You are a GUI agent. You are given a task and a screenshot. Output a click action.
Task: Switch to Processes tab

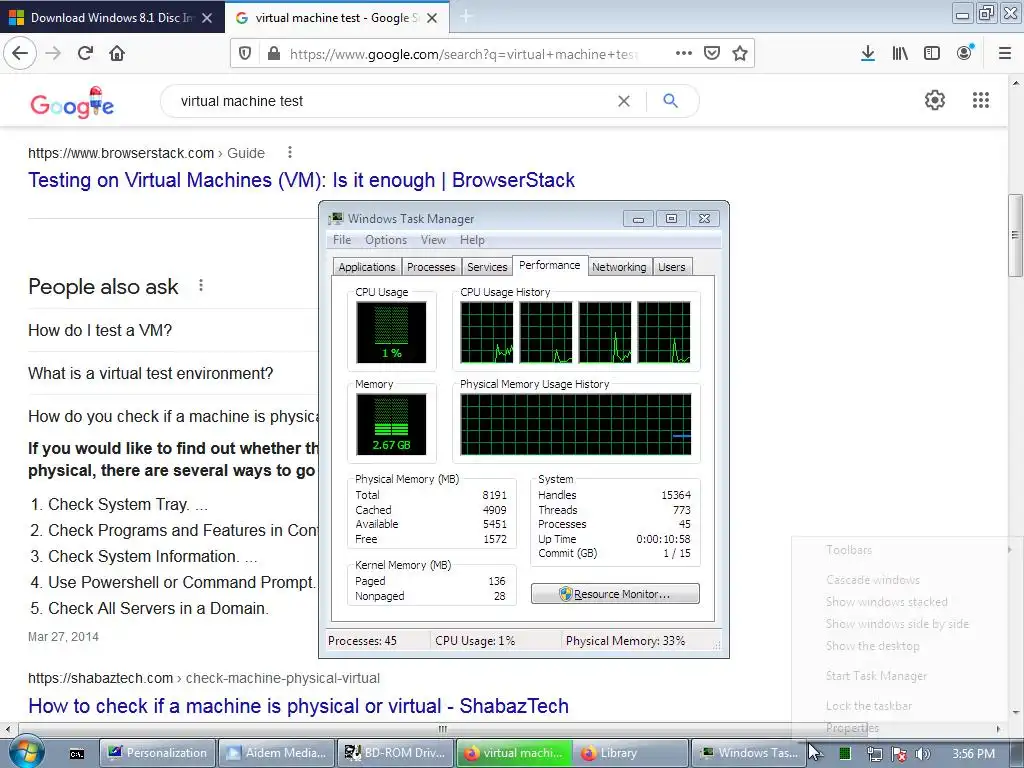pos(431,266)
